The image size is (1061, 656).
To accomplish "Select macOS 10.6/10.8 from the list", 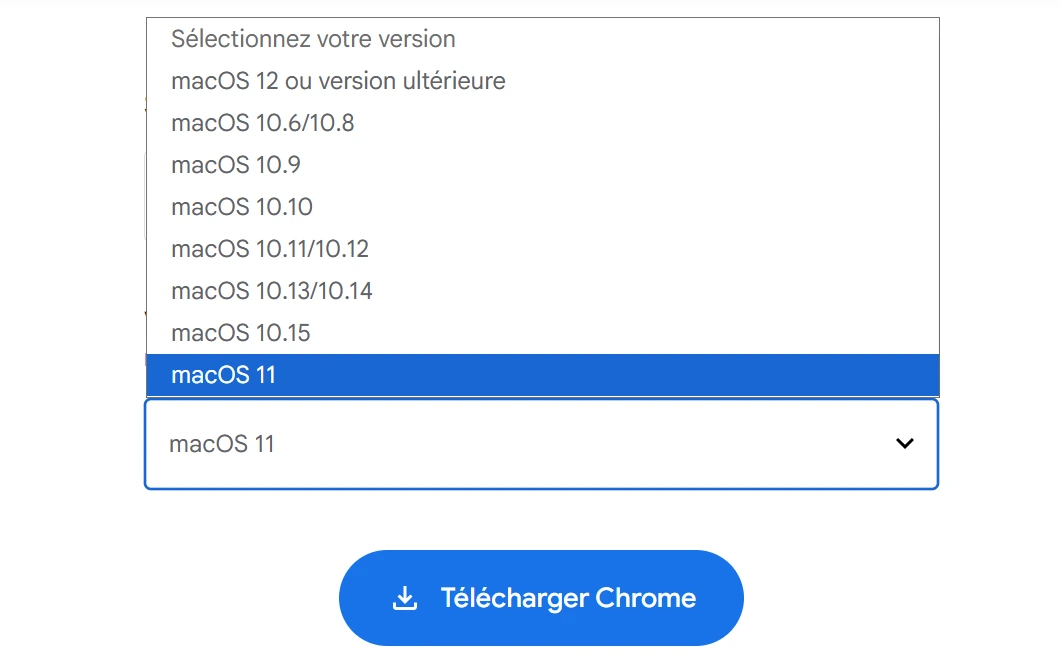I will pos(269,123).
